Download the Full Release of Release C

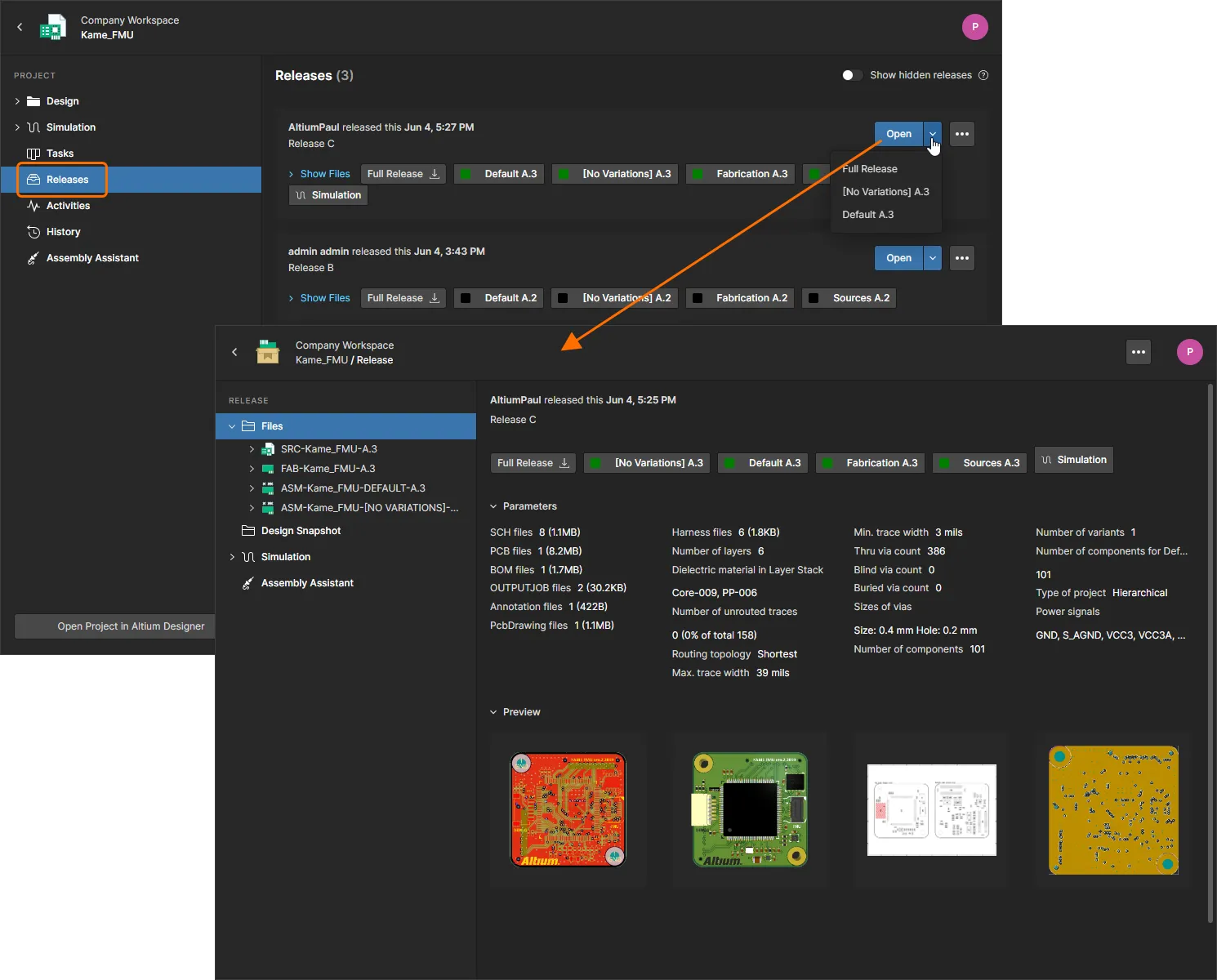(403, 174)
